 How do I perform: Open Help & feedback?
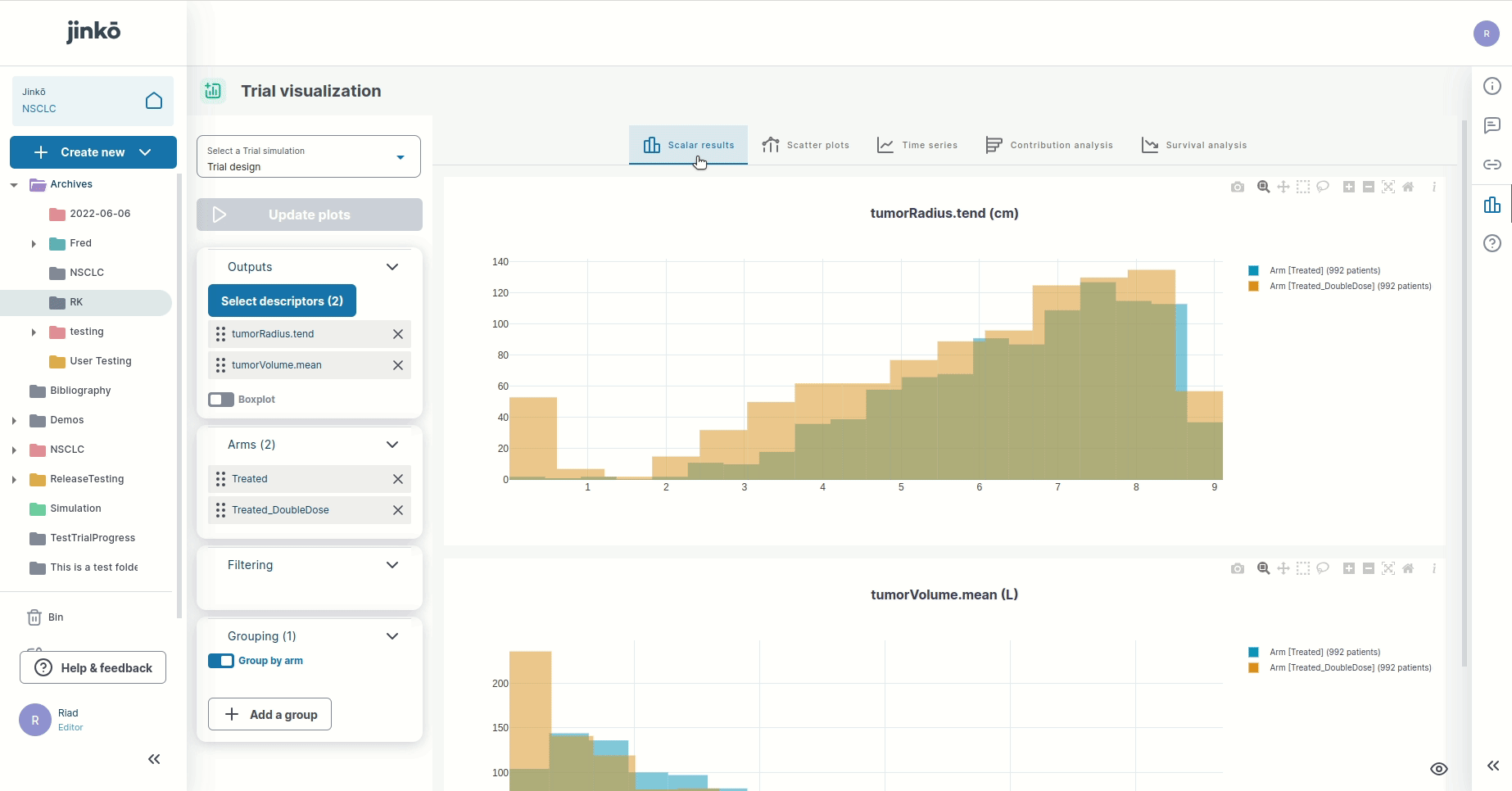coord(93,667)
